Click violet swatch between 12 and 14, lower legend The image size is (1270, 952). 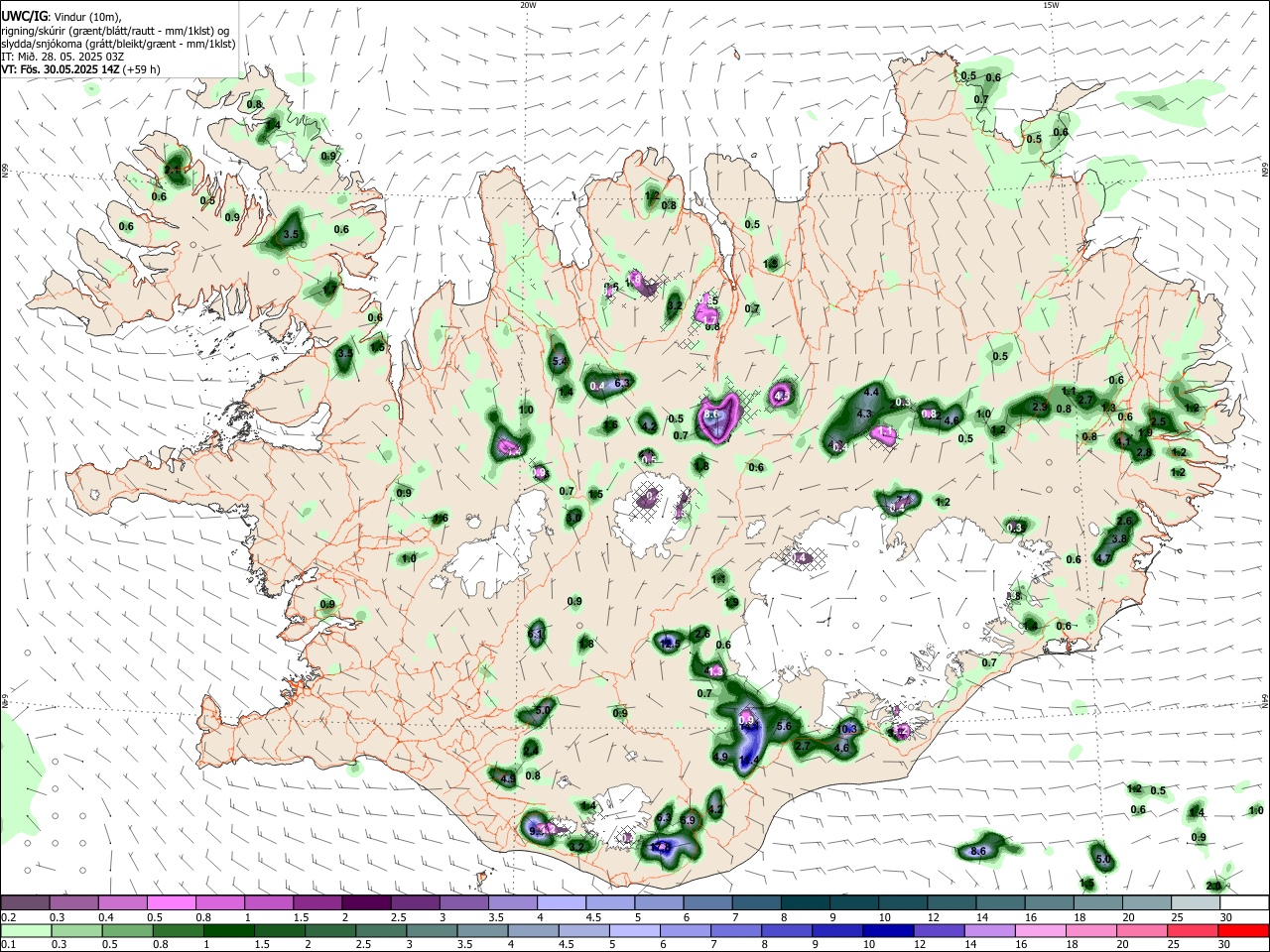point(938,930)
